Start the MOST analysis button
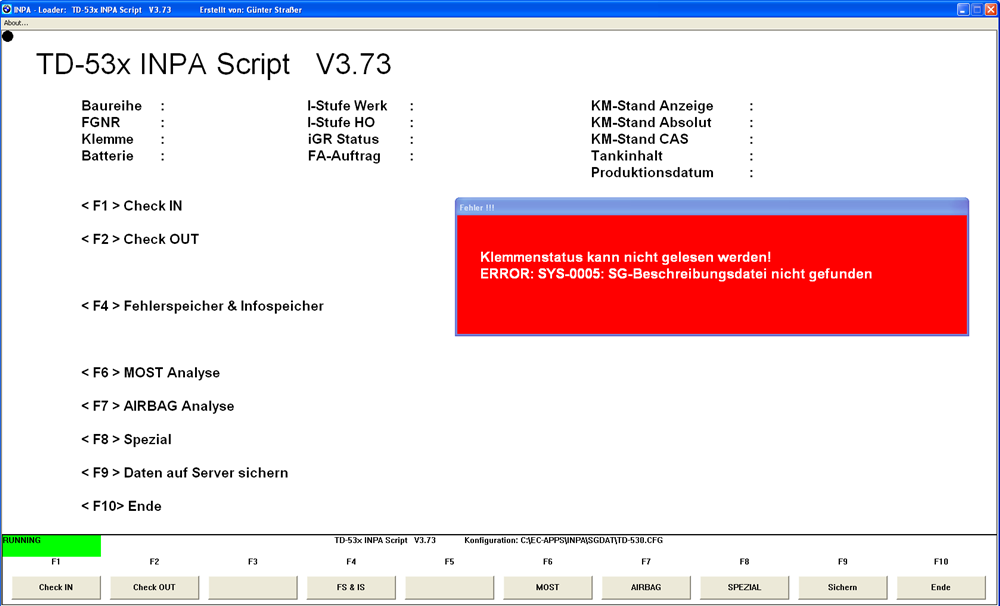The width and height of the screenshot is (1000, 606). point(546,587)
